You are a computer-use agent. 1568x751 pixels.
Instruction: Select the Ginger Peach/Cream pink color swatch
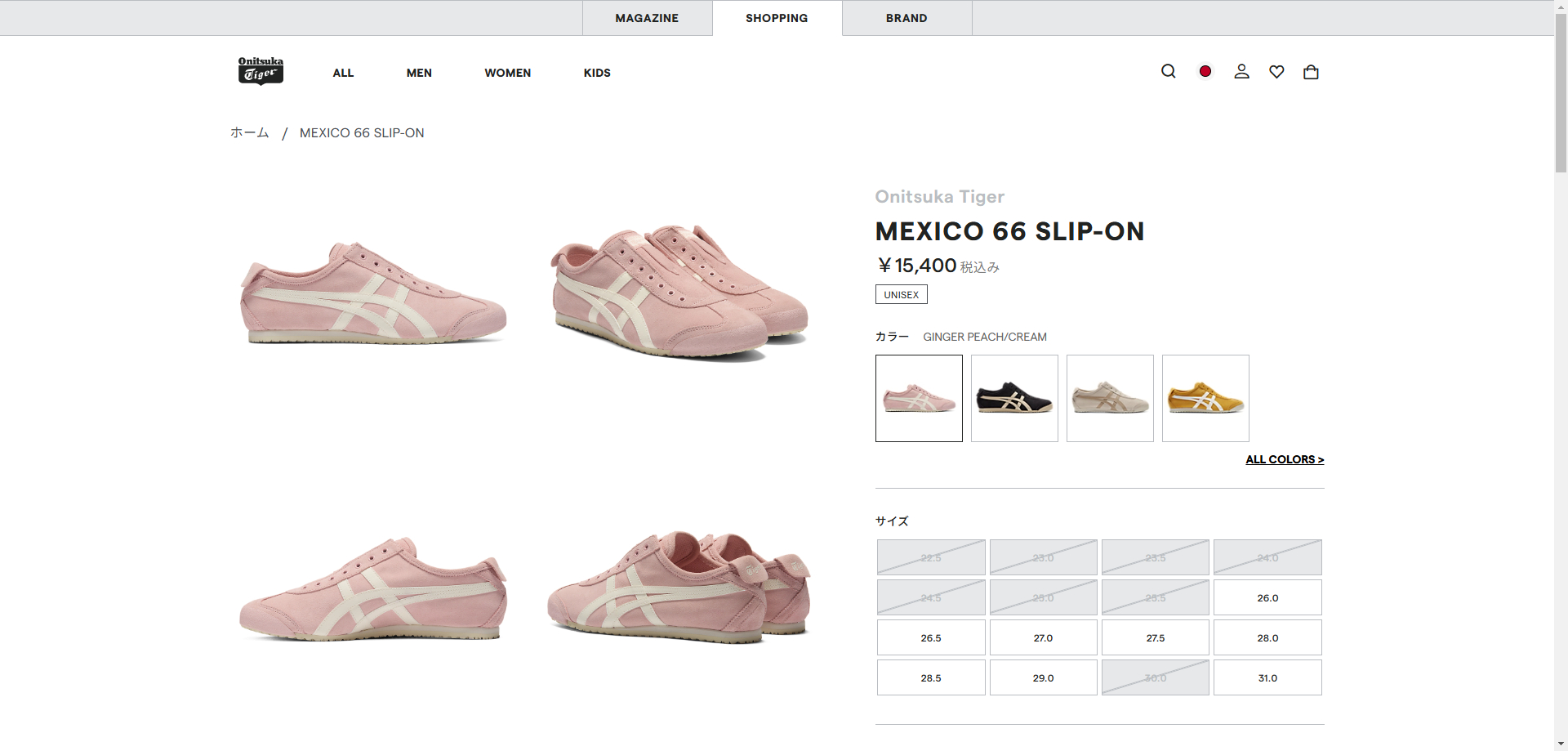point(919,398)
